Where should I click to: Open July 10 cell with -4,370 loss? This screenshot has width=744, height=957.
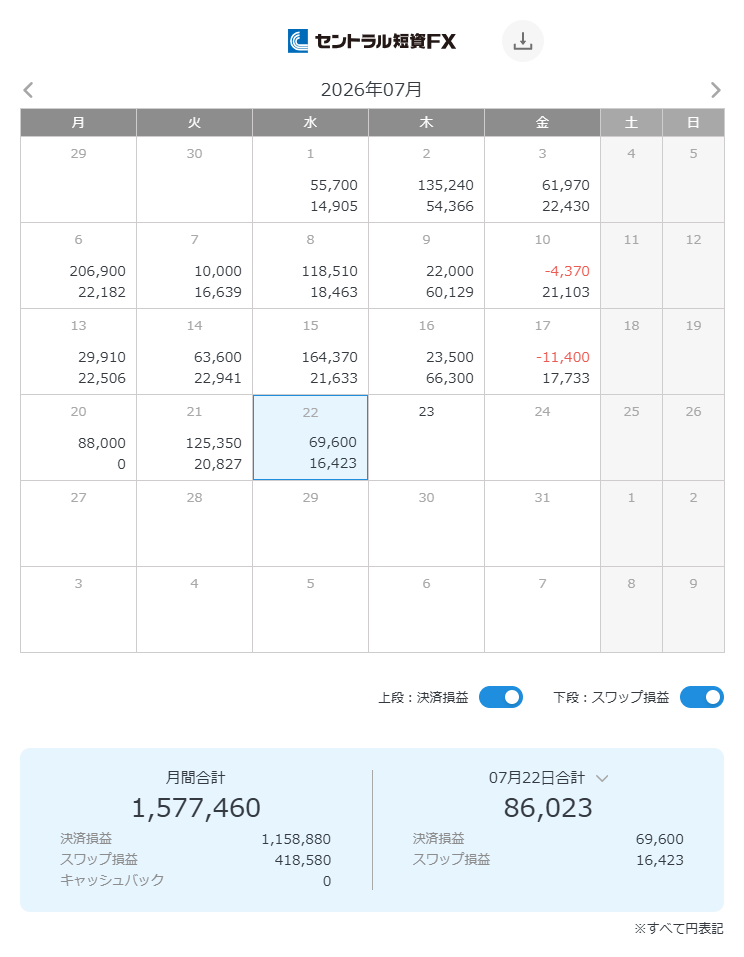pyautogui.click(x=543, y=265)
